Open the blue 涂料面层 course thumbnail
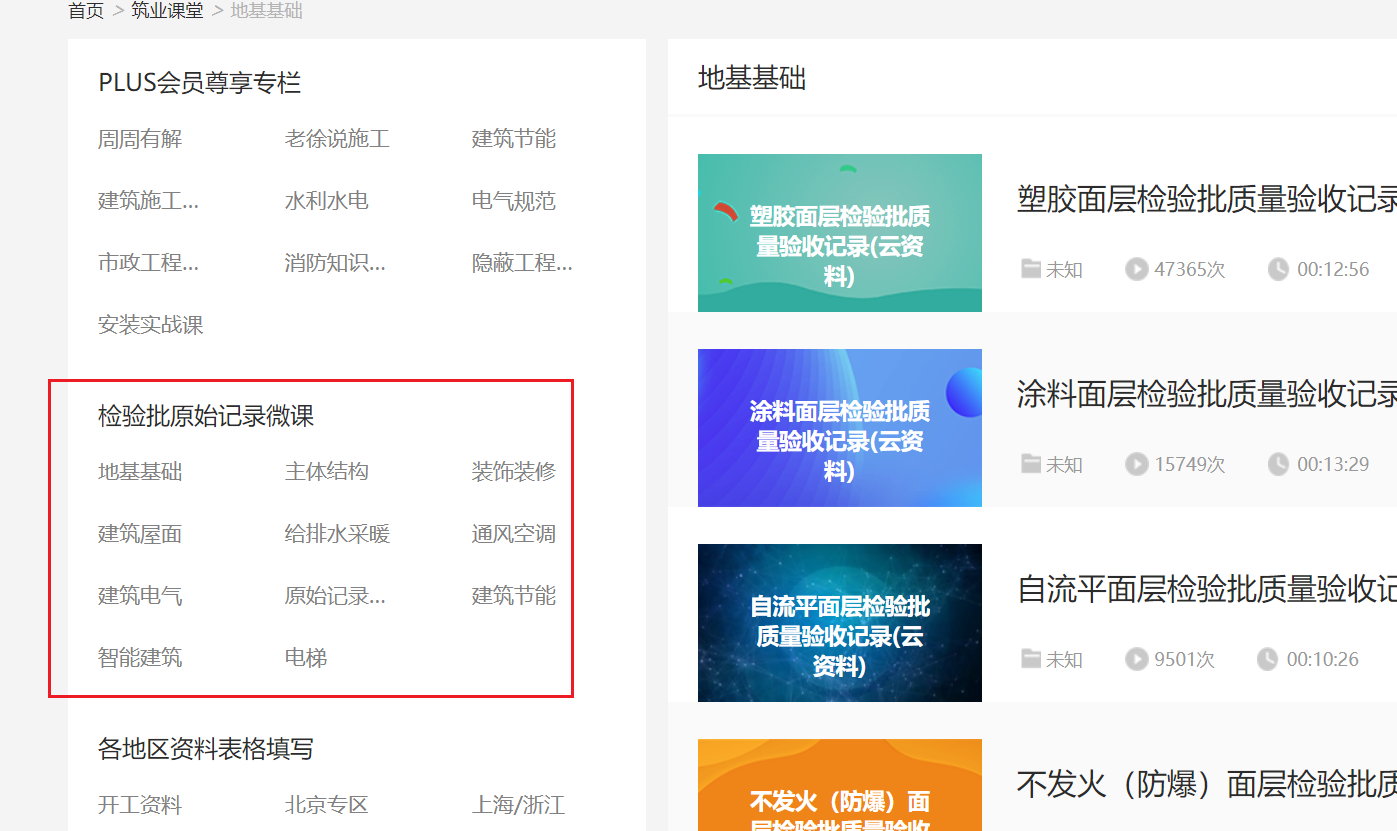 tap(839, 427)
